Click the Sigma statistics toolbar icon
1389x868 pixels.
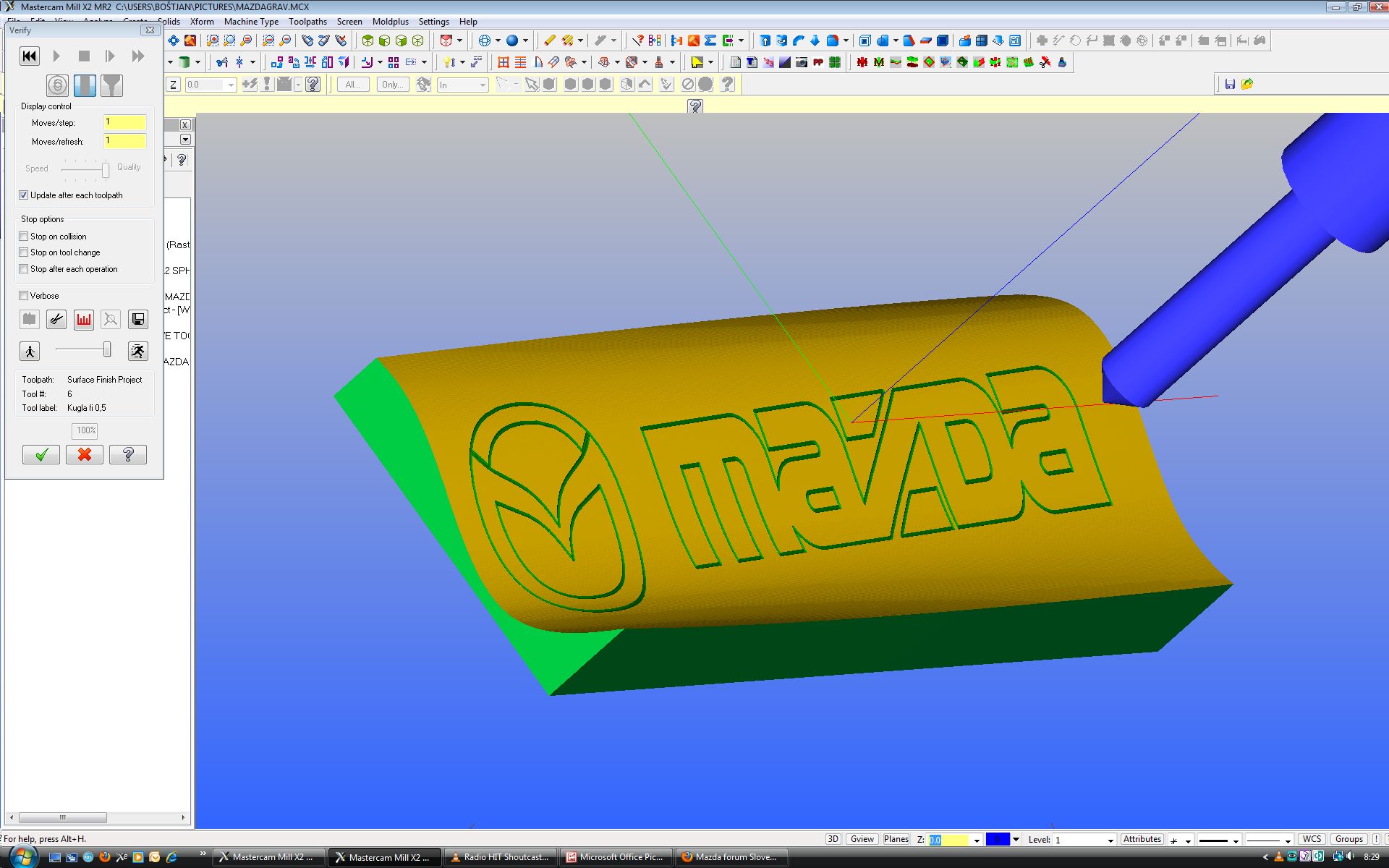(x=710, y=41)
